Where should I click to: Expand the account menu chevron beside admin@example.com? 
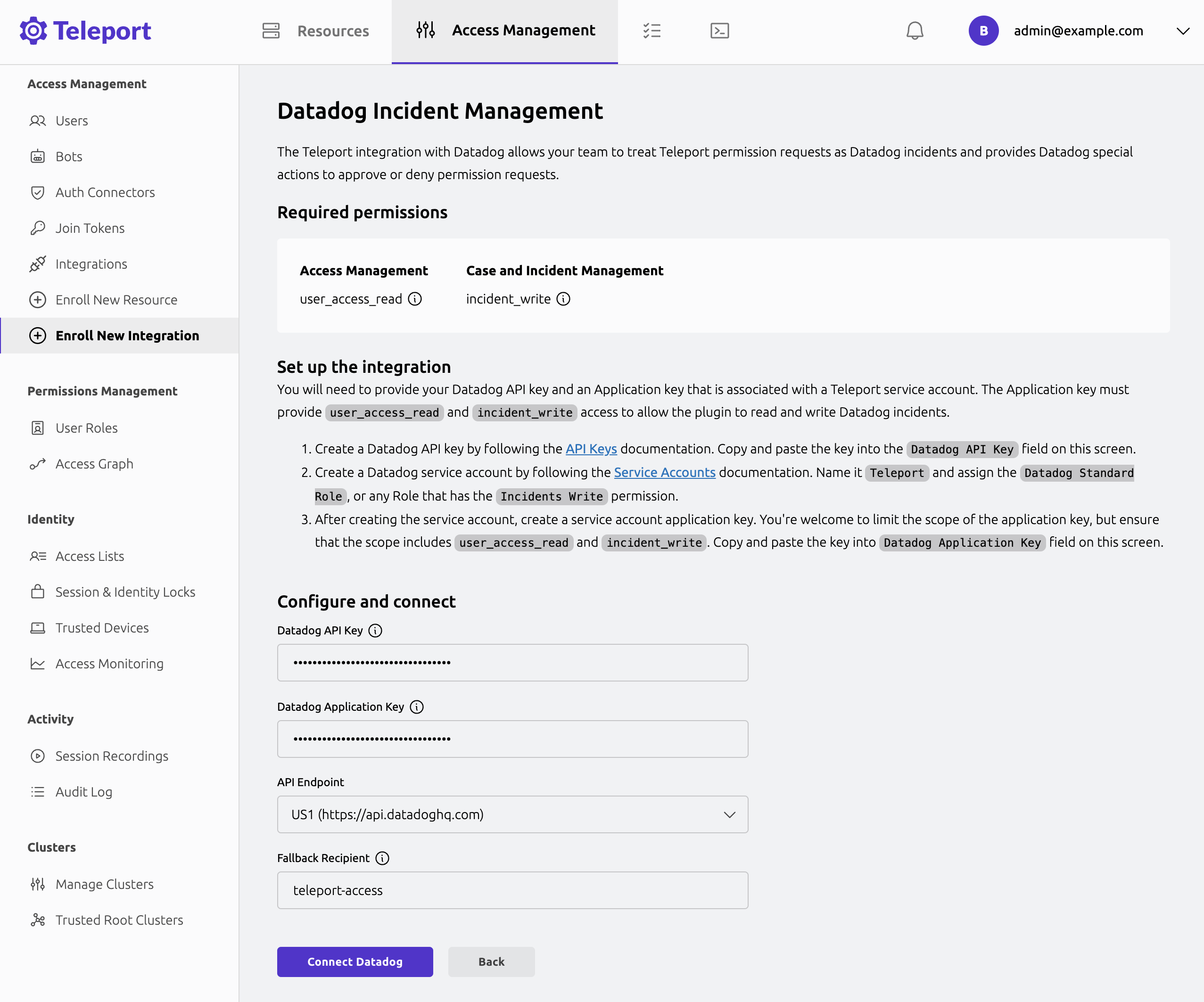pyautogui.click(x=1183, y=32)
